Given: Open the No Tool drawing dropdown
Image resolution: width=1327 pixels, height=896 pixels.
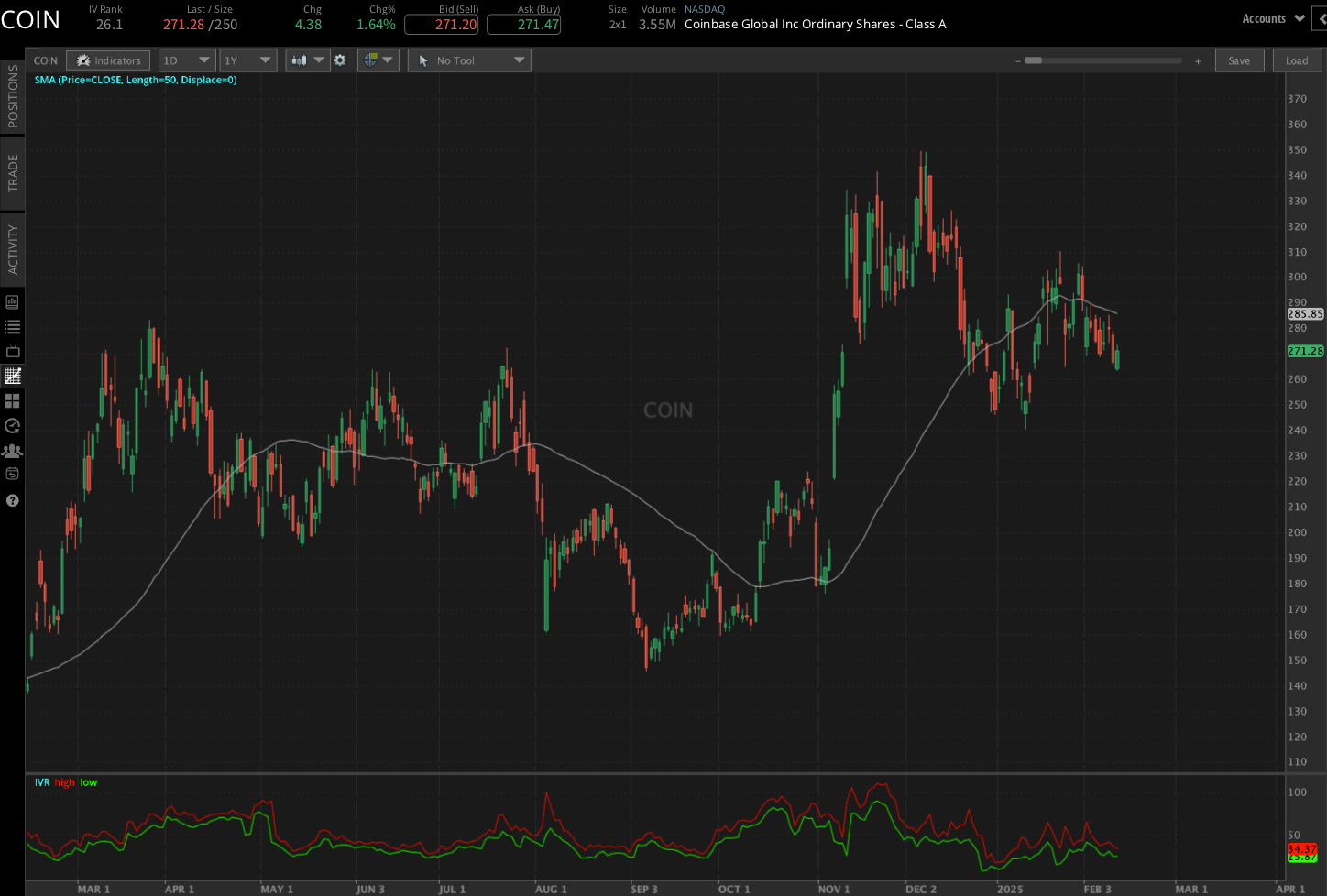Looking at the screenshot, I should [x=469, y=60].
